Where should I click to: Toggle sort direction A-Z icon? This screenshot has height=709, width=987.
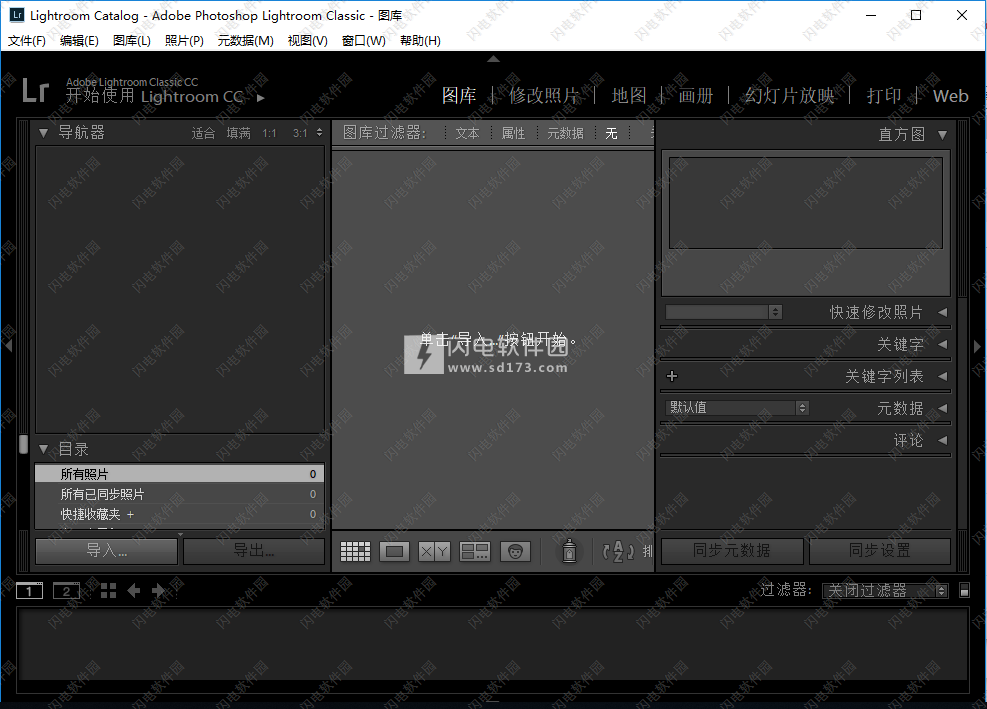point(618,552)
